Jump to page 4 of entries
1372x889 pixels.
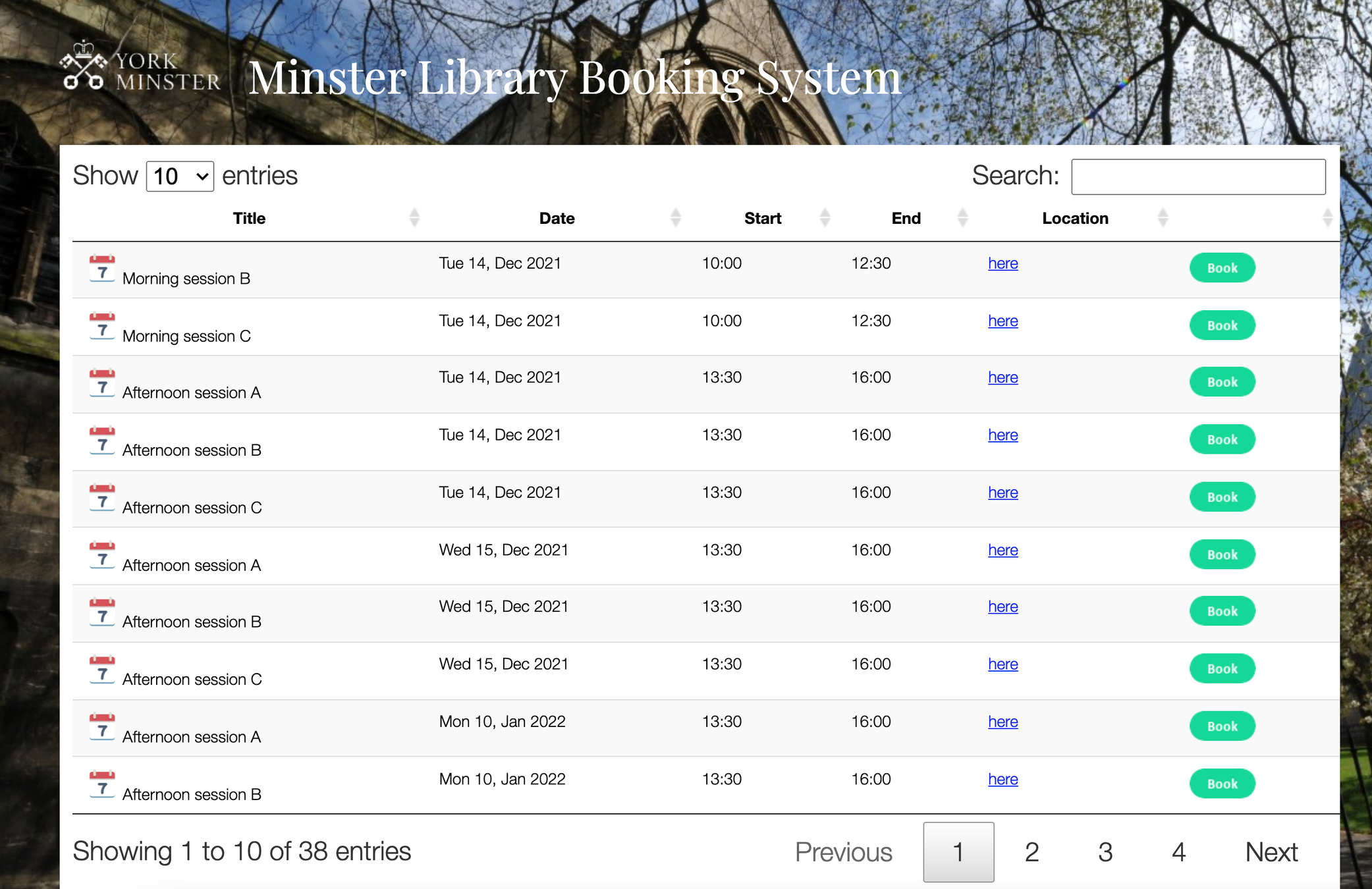coord(1178,852)
